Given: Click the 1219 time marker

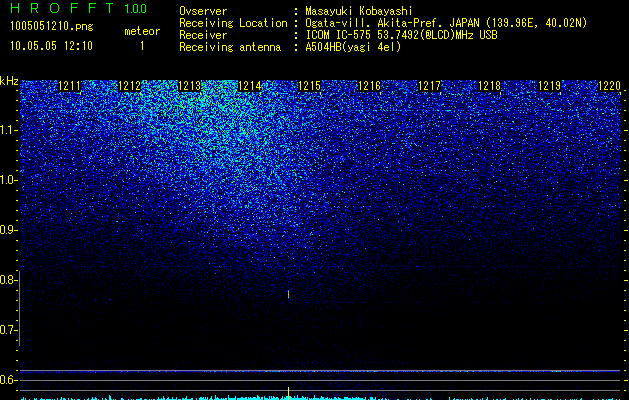Looking at the screenshot, I should (x=550, y=86).
